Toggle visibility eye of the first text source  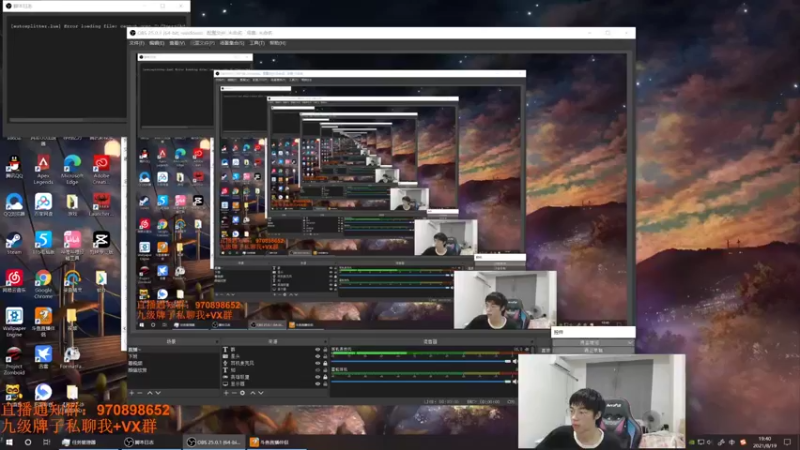point(318,349)
